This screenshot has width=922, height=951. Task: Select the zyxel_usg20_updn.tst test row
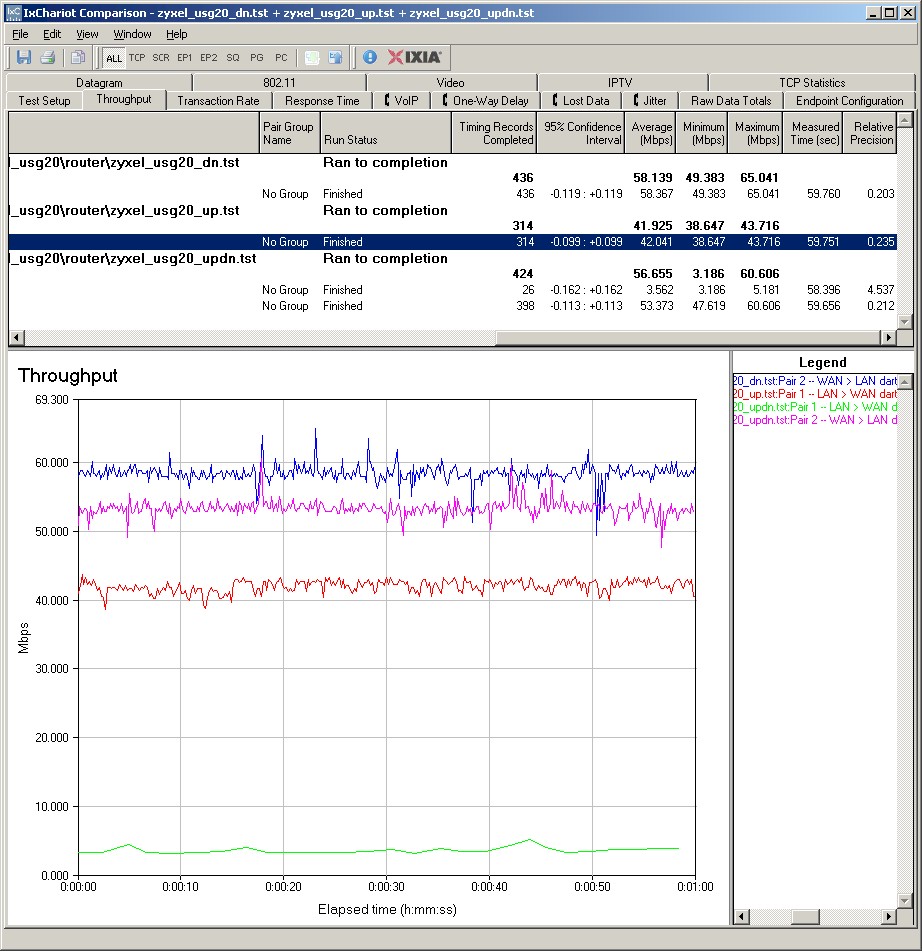click(x=453, y=258)
